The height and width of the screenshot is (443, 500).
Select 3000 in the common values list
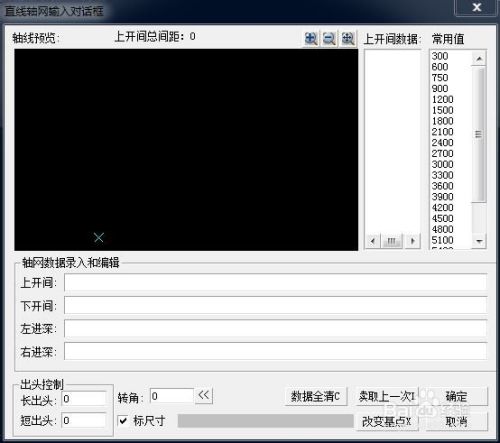[443, 164]
